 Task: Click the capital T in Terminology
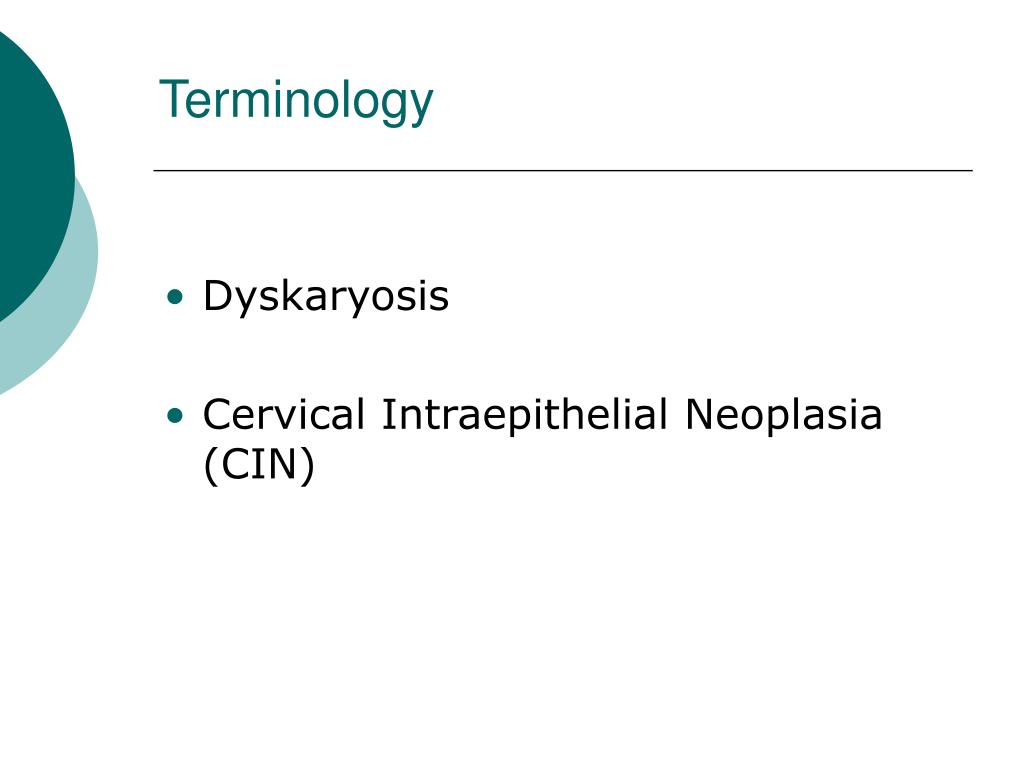pos(174,99)
